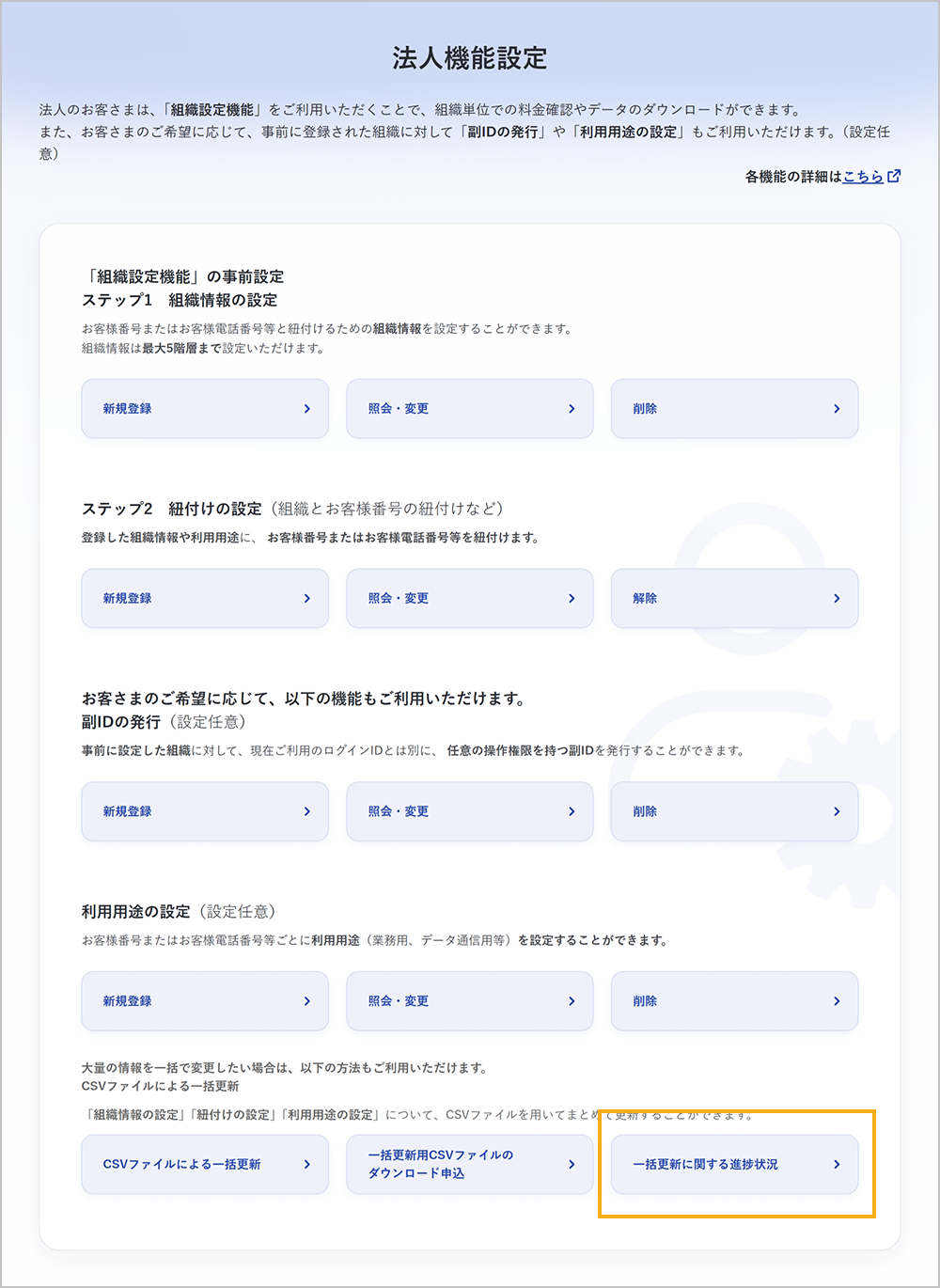Click the heading ステップ1 組織情報の設定
Image resolution: width=940 pixels, height=1288 pixels.
[x=180, y=300]
